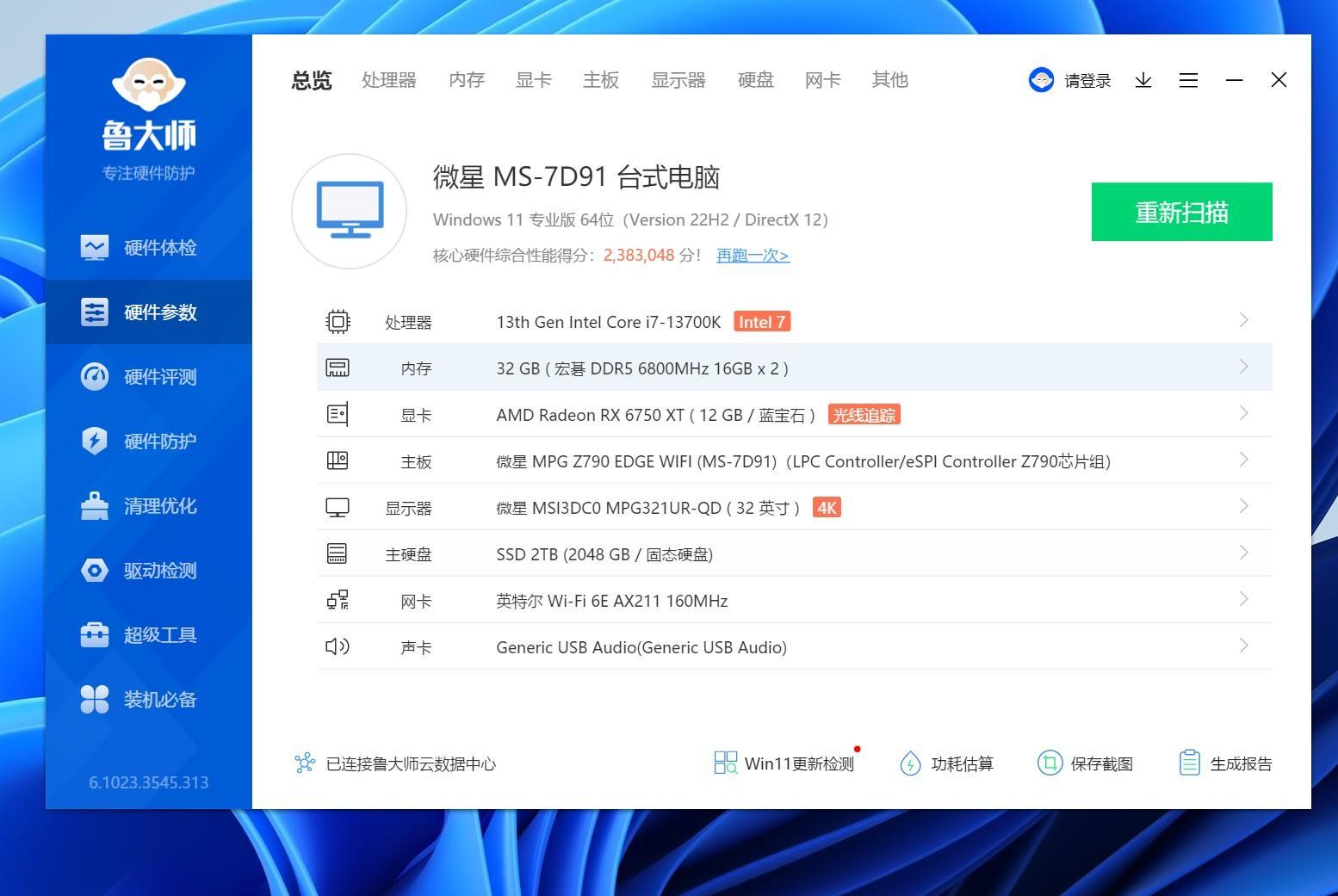Click version number 6.1023.3545.313
Image resolution: width=1338 pixels, height=896 pixels.
(x=149, y=782)
